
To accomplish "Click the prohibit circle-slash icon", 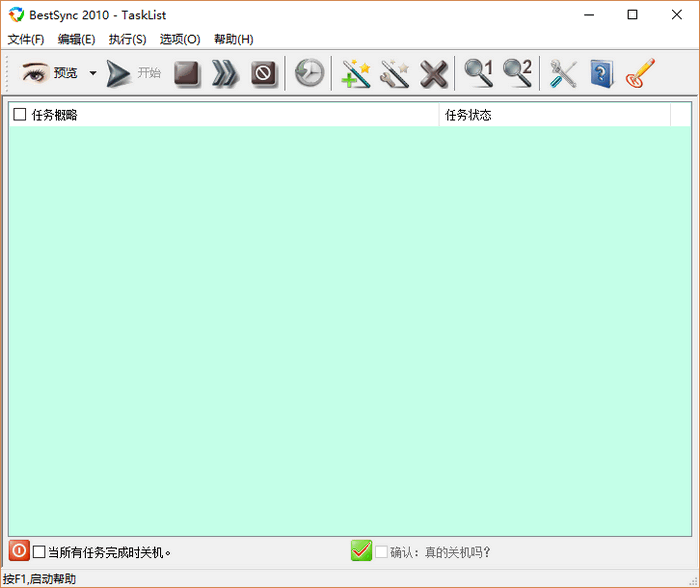I will tap(263, 73).
